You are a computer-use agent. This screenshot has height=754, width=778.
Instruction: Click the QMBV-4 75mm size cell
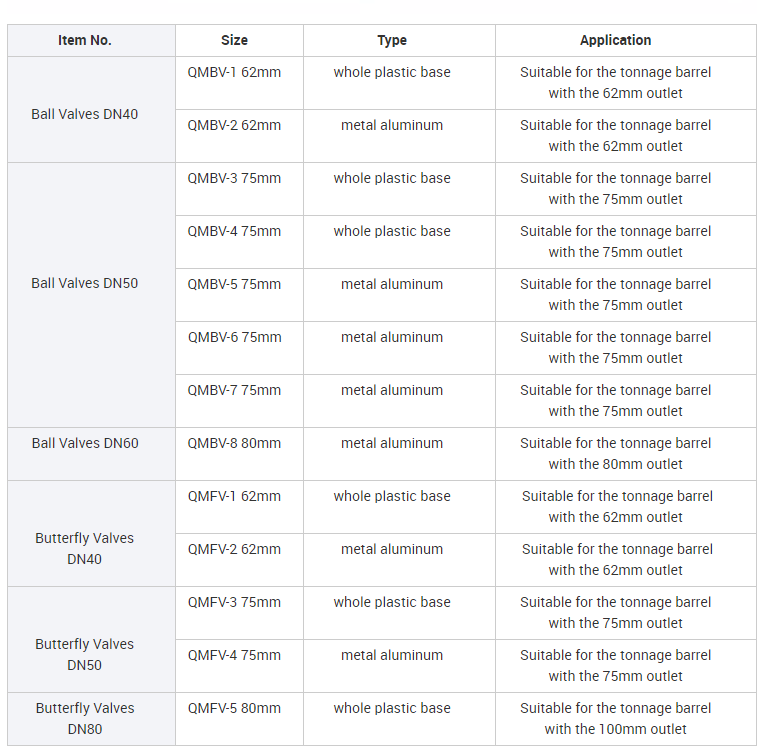(x=234, y=231)
